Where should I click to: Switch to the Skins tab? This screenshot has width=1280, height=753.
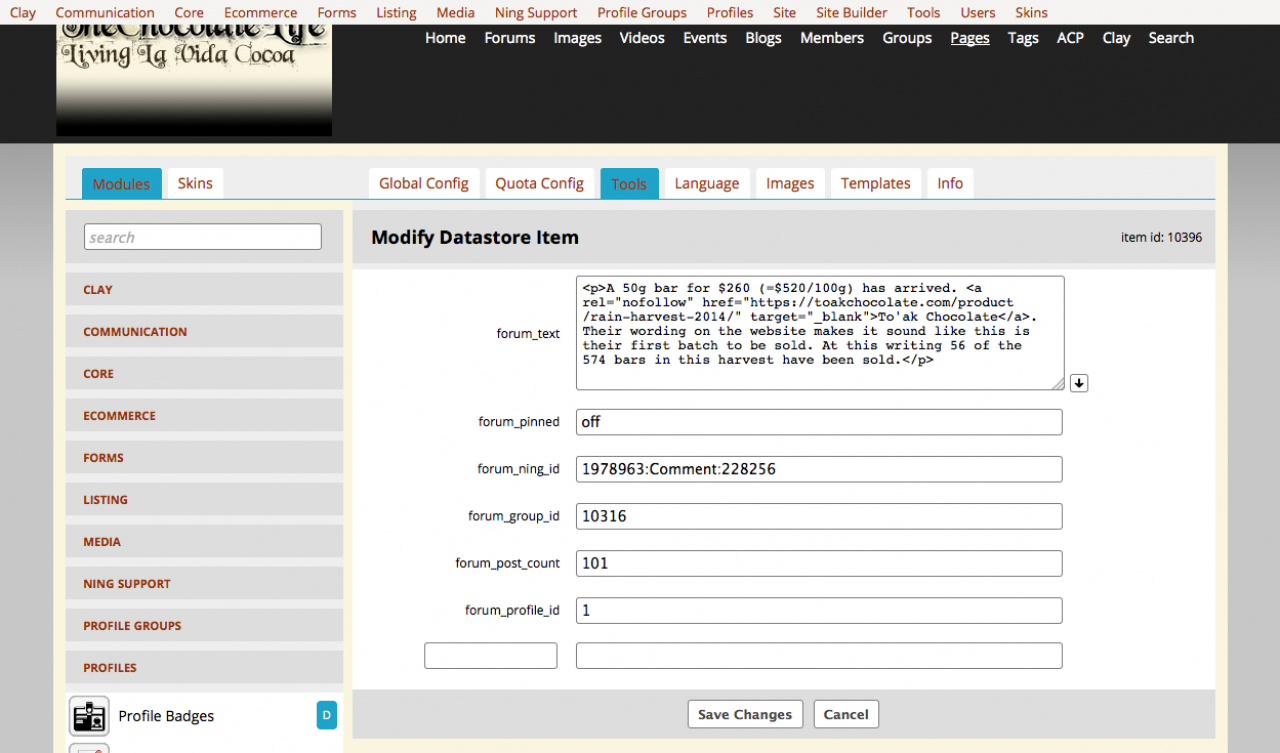click(x=195, y=183)
